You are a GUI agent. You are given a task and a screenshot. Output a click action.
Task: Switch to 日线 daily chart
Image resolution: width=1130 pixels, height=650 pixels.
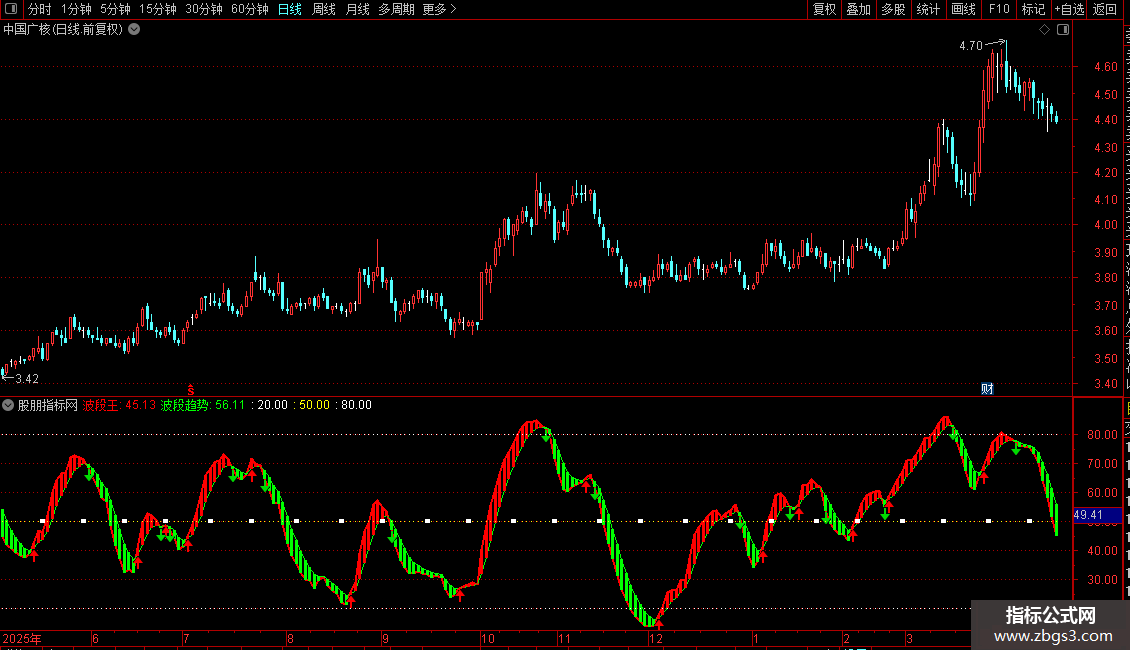coord(290,9)
